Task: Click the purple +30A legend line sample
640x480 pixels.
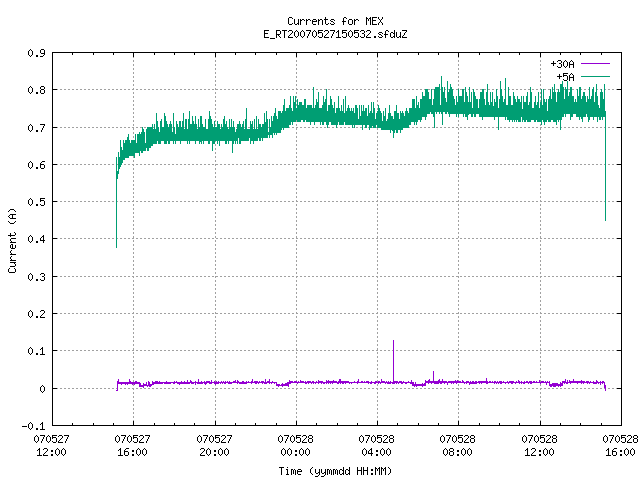Action: click(595, 64)
